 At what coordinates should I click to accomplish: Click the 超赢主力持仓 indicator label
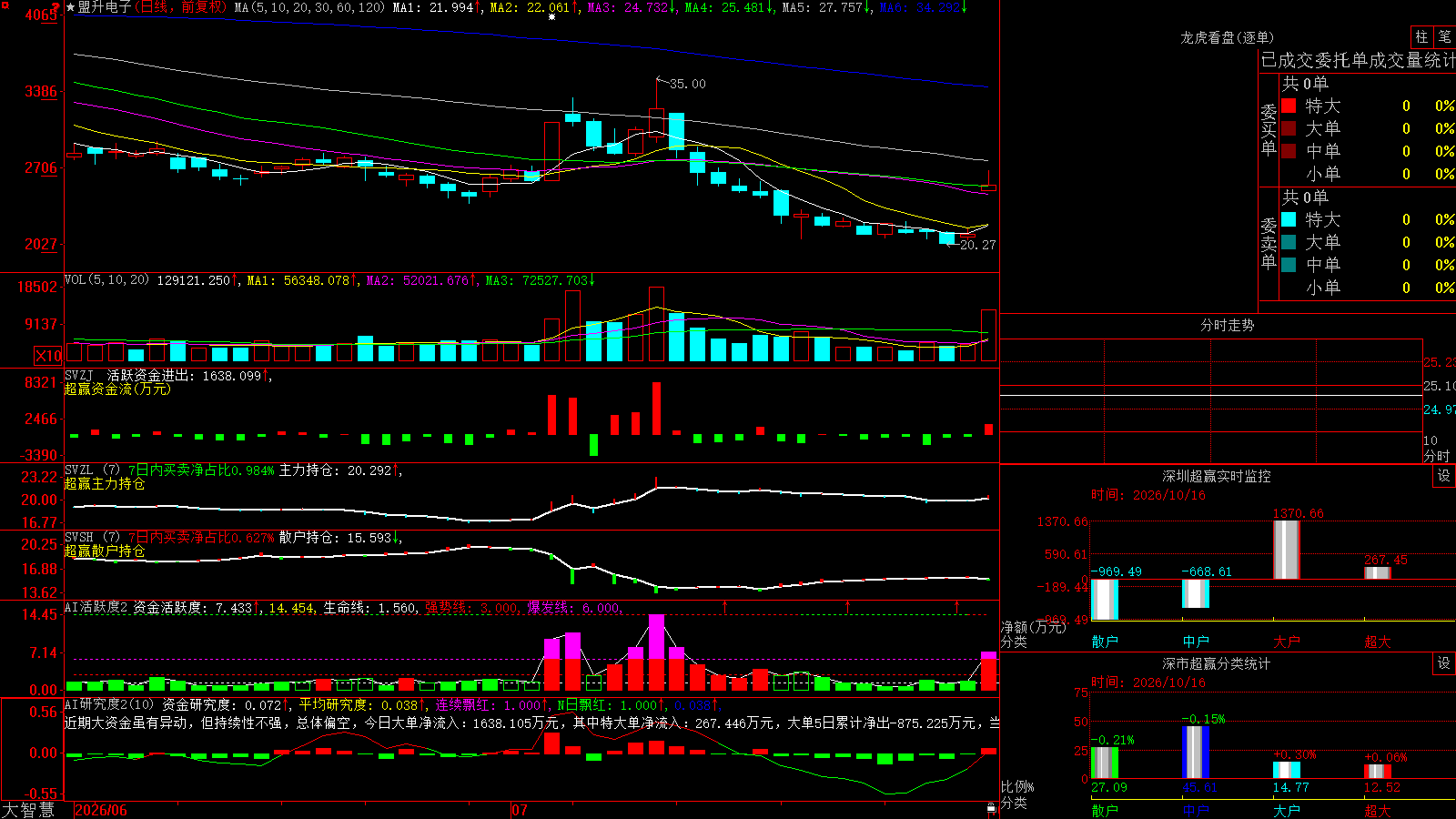tap(105, 483)
